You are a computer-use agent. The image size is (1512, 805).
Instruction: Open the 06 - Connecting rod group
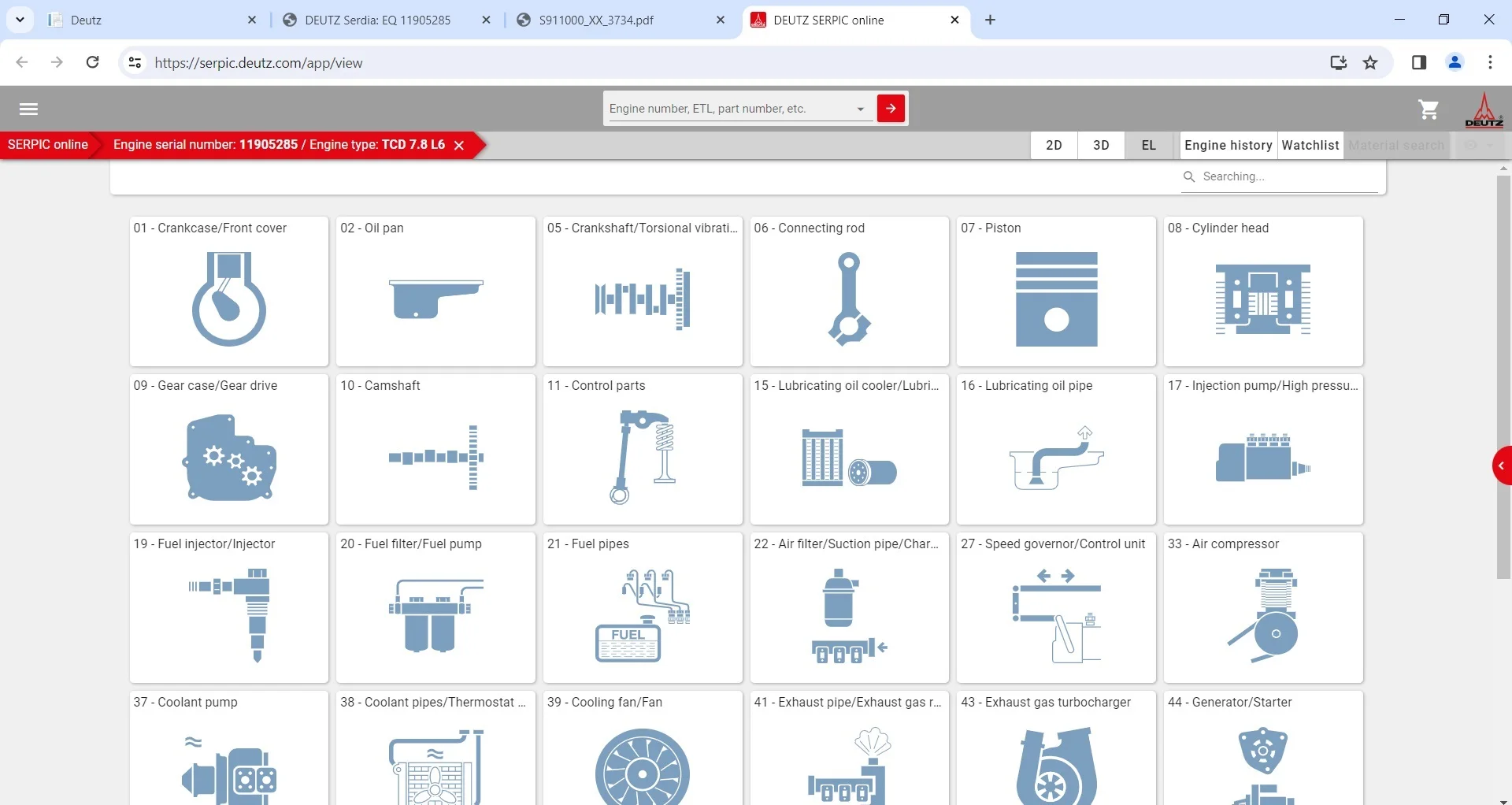[849, 291]
